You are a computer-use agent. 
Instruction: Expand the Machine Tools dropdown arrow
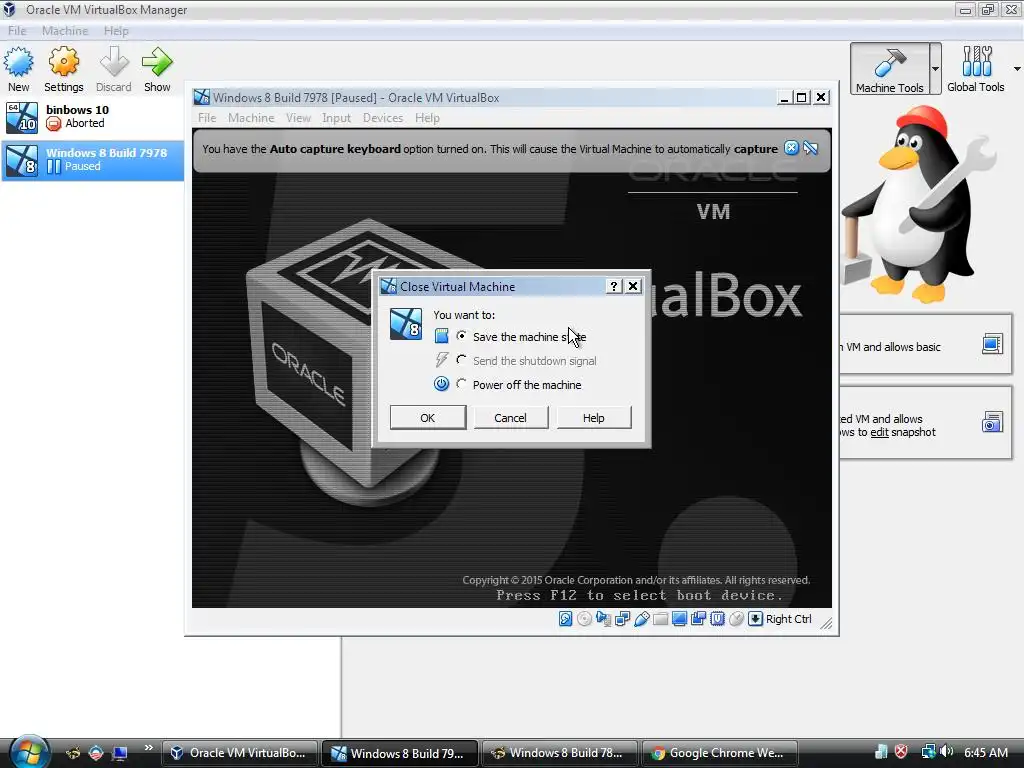(x=935, y=69)
